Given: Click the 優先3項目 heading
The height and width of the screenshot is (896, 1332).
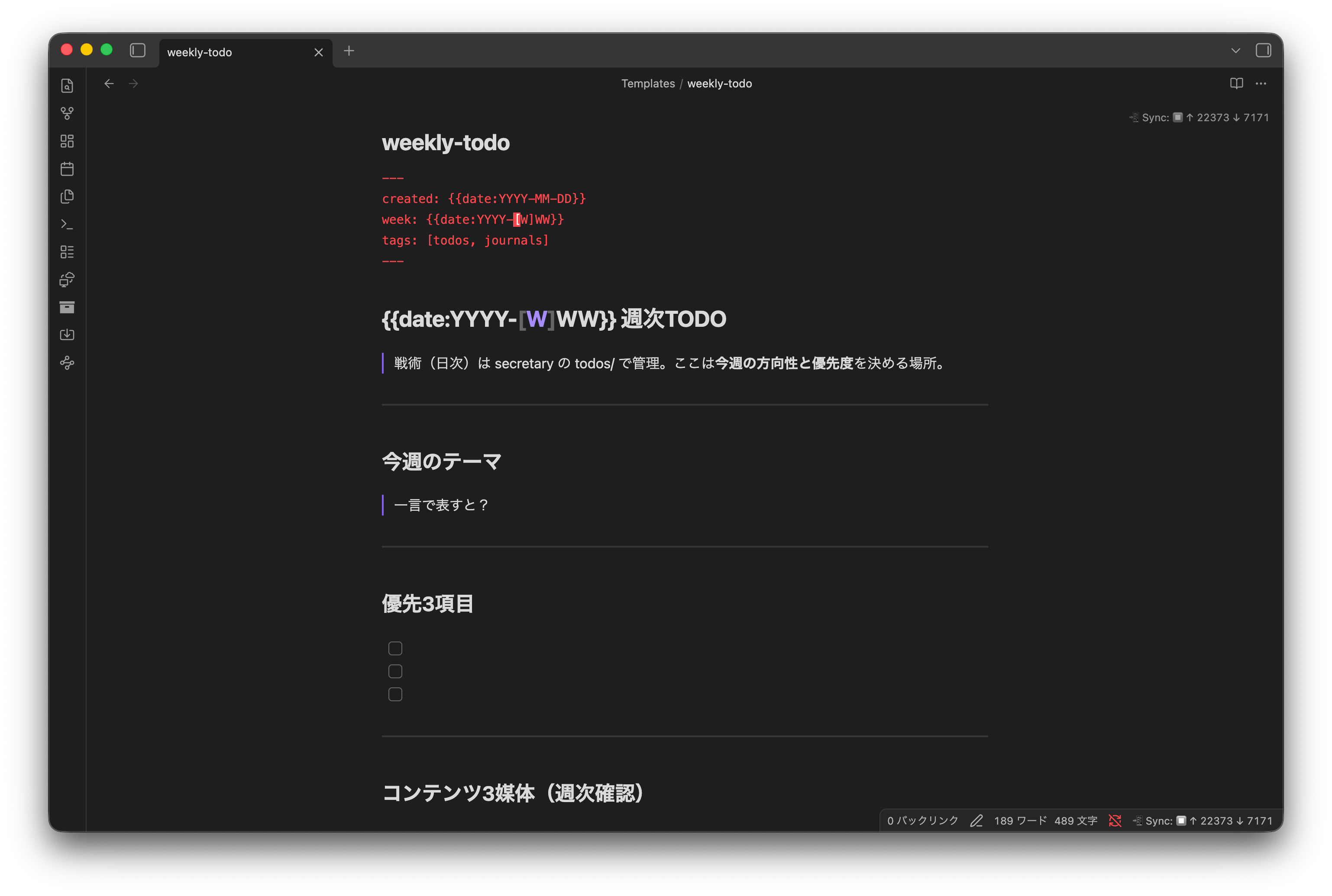Looking at the screenshot, I should coord(427,604).
